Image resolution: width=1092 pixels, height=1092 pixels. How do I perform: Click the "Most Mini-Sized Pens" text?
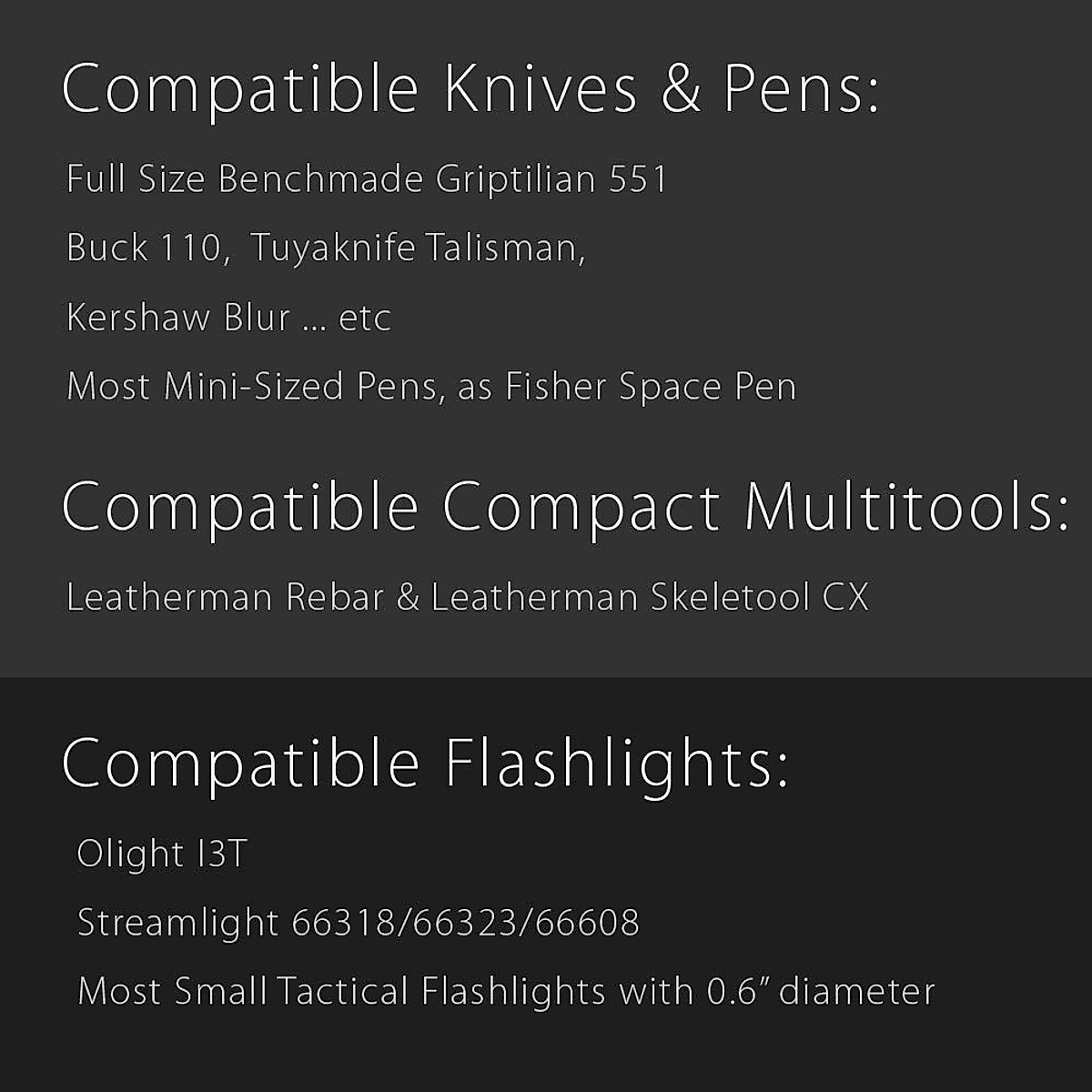255,387
